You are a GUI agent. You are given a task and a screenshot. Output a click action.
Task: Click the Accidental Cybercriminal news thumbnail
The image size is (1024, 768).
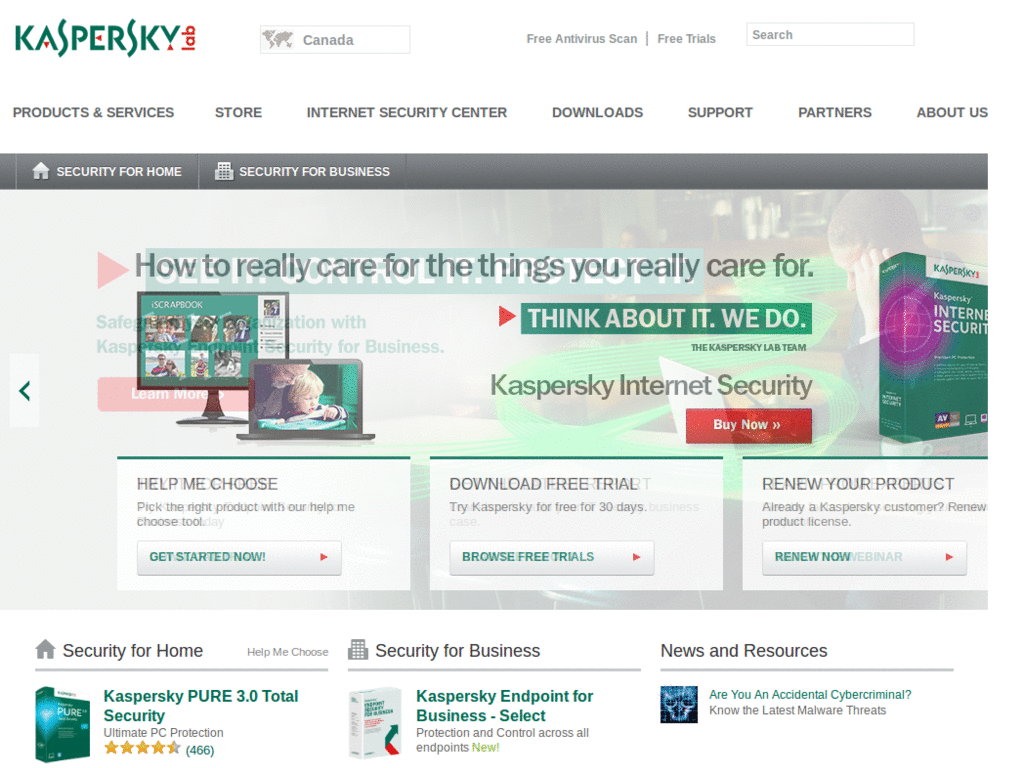point(679,704)
